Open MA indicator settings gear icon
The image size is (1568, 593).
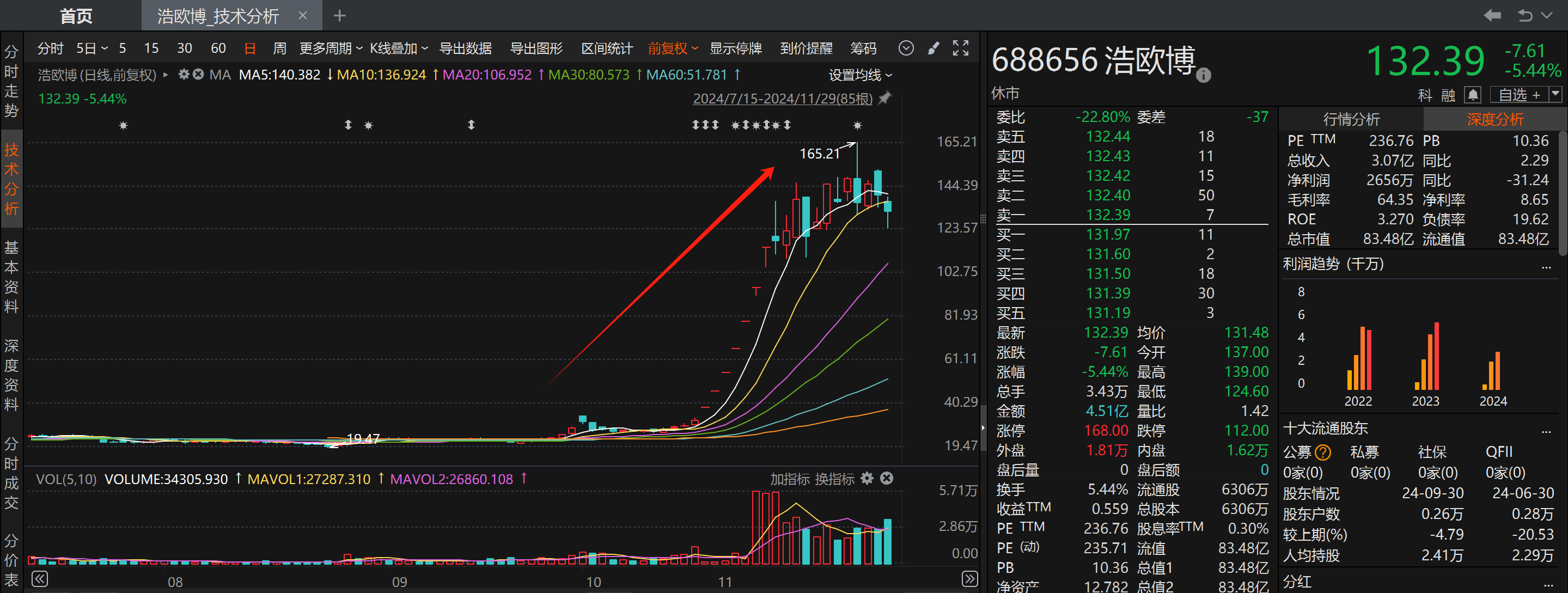(184, 74)
